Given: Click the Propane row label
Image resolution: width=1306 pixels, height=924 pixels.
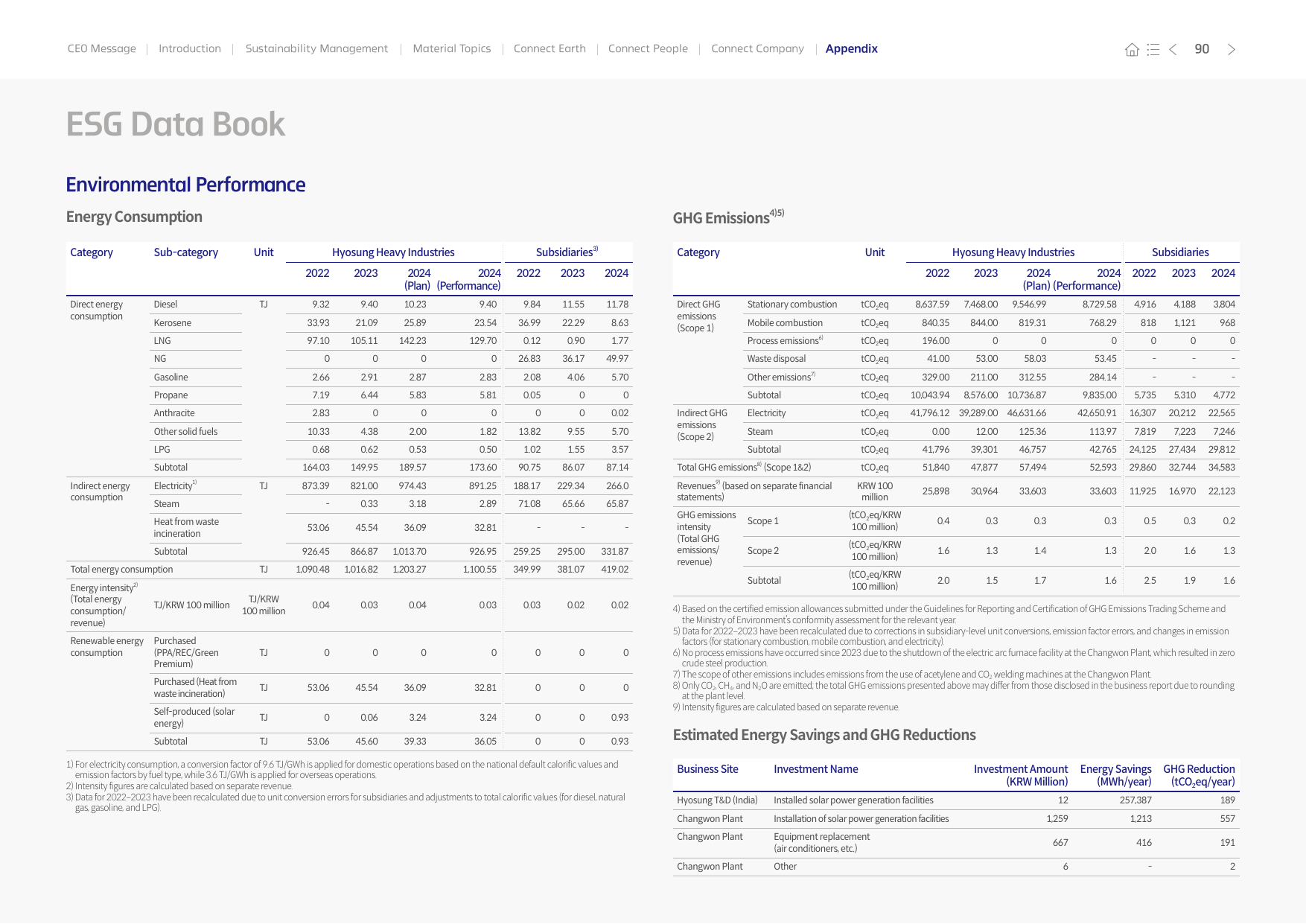Looking at the screenshot, I should coord(171,395).
